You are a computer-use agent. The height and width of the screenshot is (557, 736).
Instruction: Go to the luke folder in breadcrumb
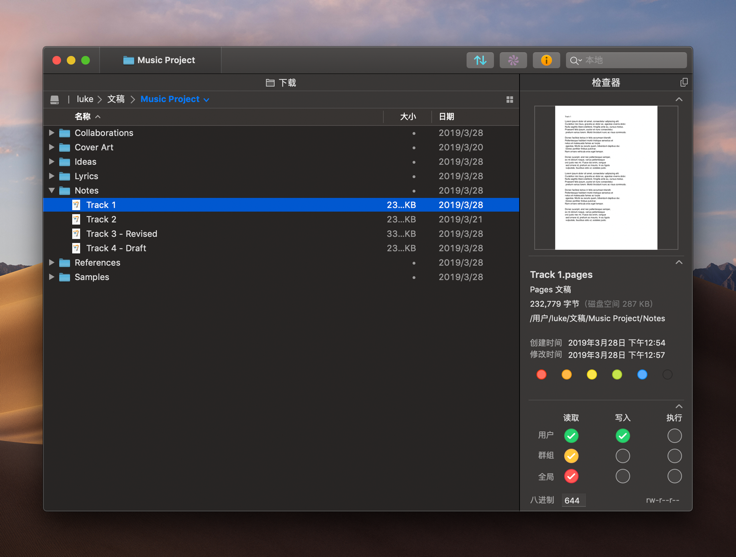click(x=85, y=100)
